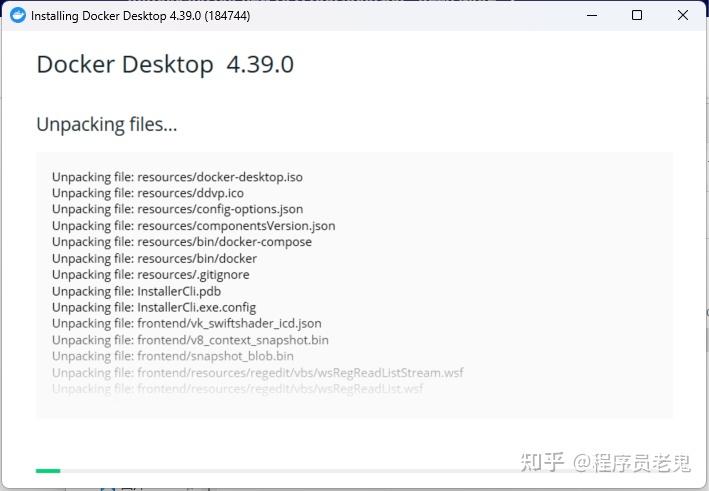Click the Docker whale icon in title bar

(18, 15)
